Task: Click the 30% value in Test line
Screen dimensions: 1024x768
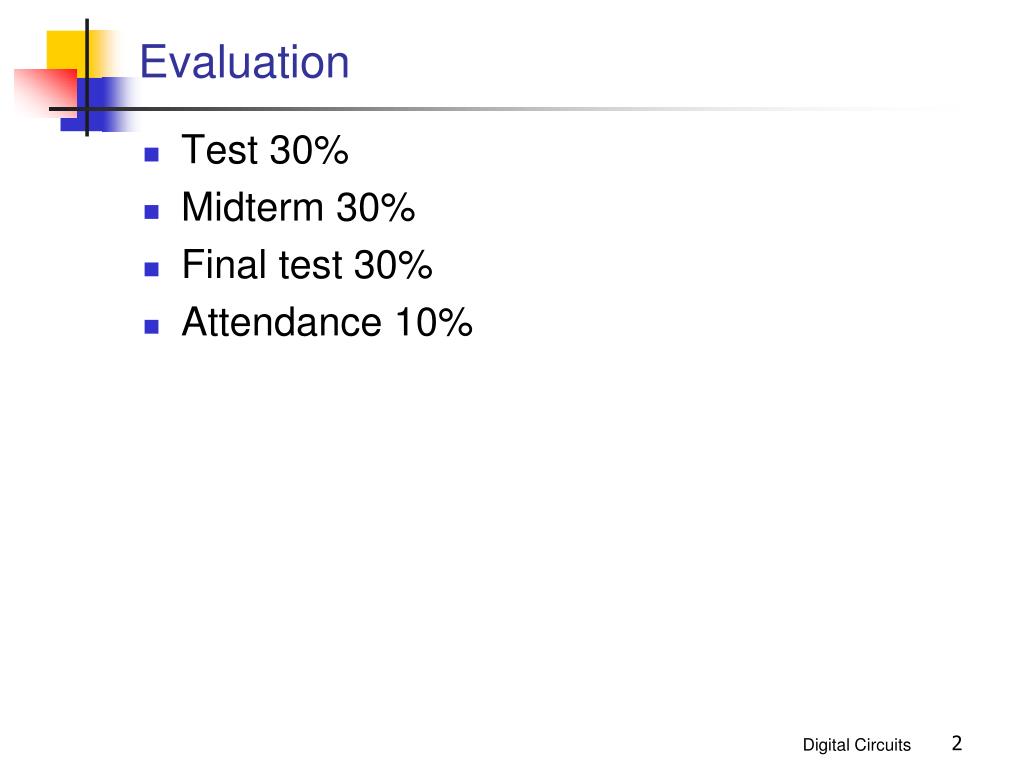Action: 309,150
